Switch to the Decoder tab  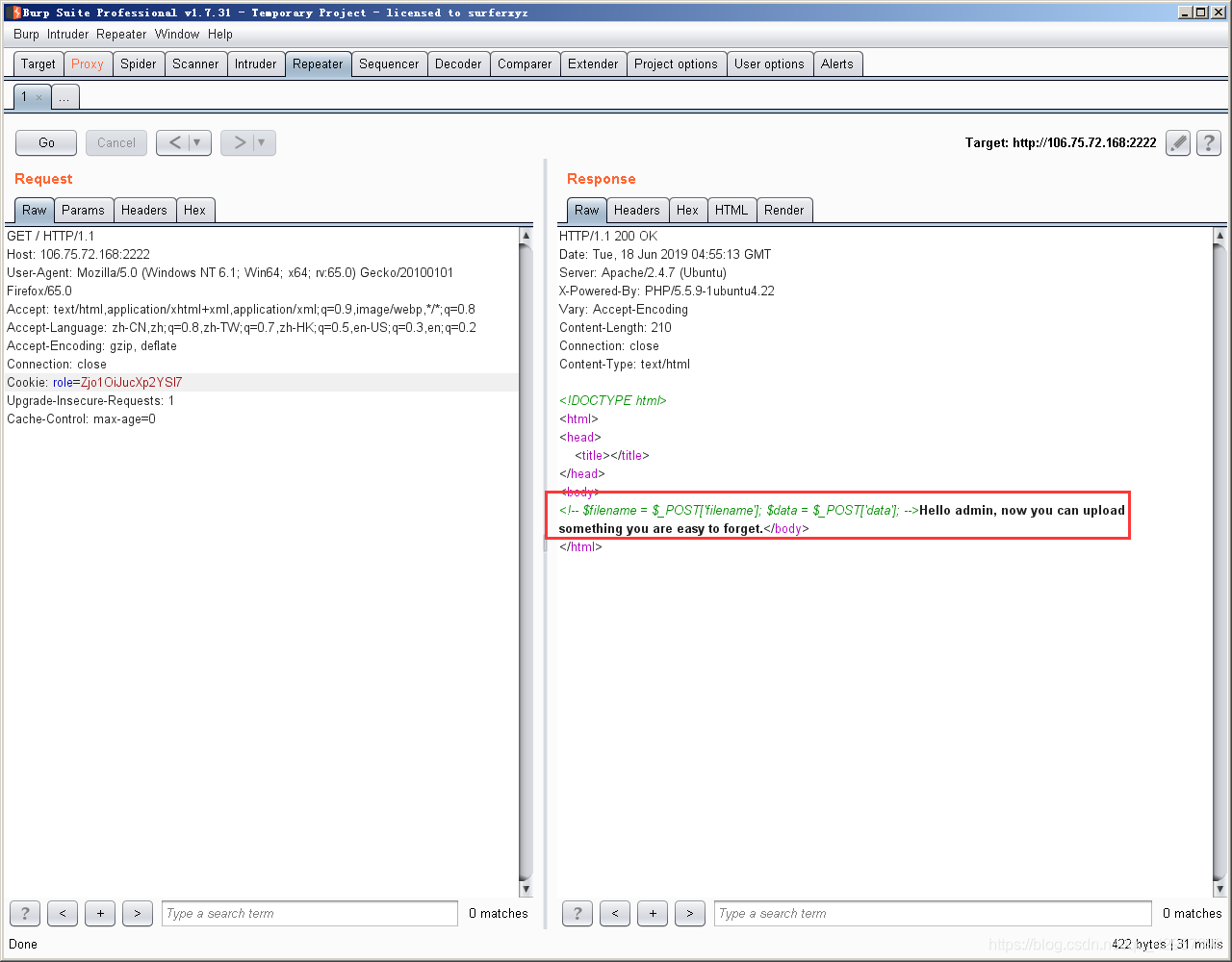458,63
